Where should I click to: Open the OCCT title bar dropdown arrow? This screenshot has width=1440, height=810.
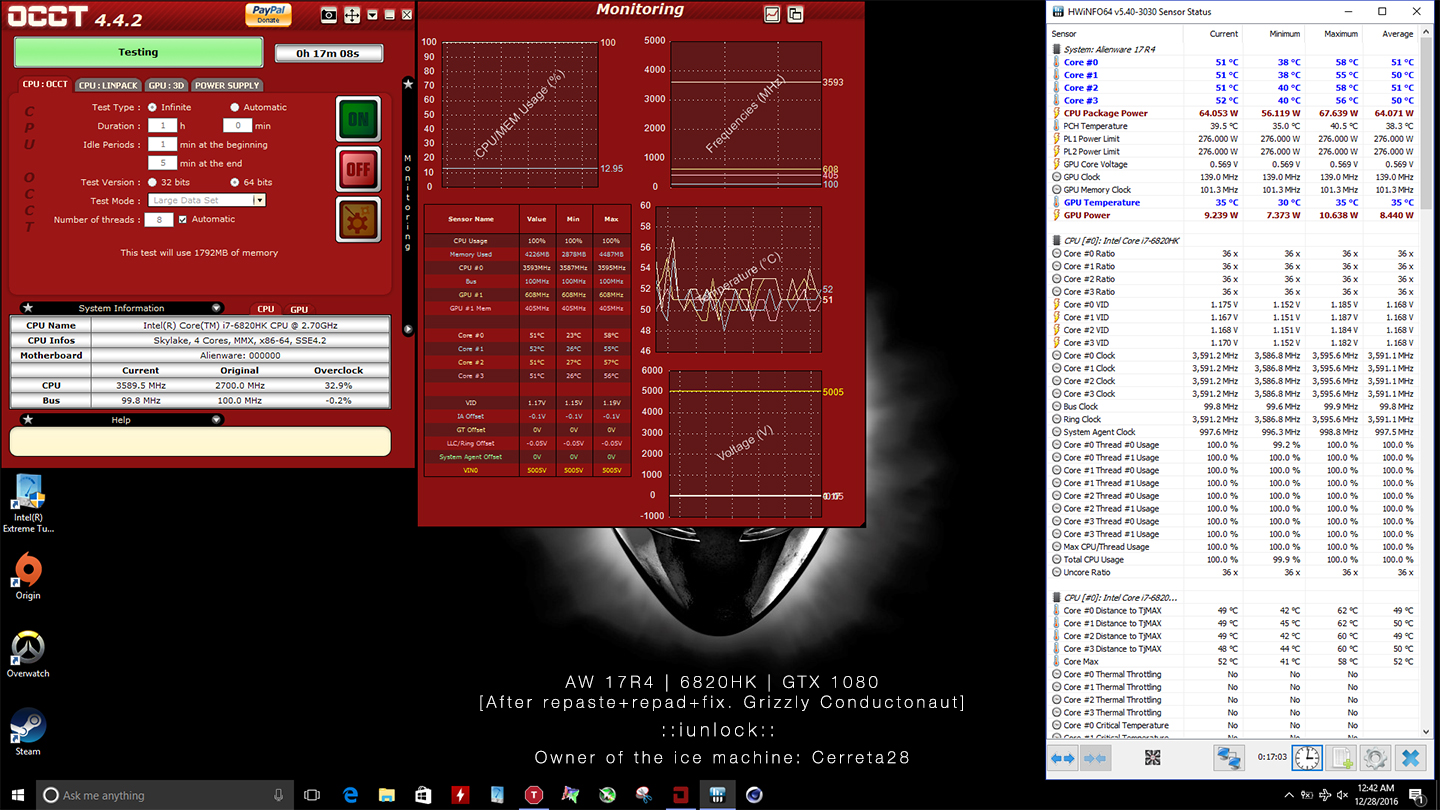click(372, 15)
